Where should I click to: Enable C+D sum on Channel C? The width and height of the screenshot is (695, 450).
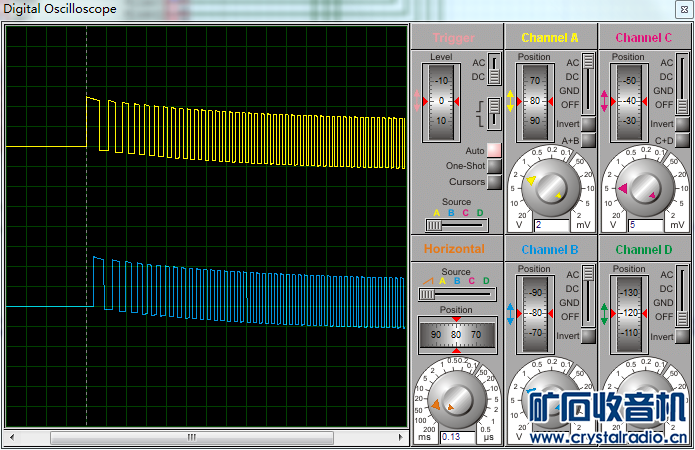tap(682, 141)
